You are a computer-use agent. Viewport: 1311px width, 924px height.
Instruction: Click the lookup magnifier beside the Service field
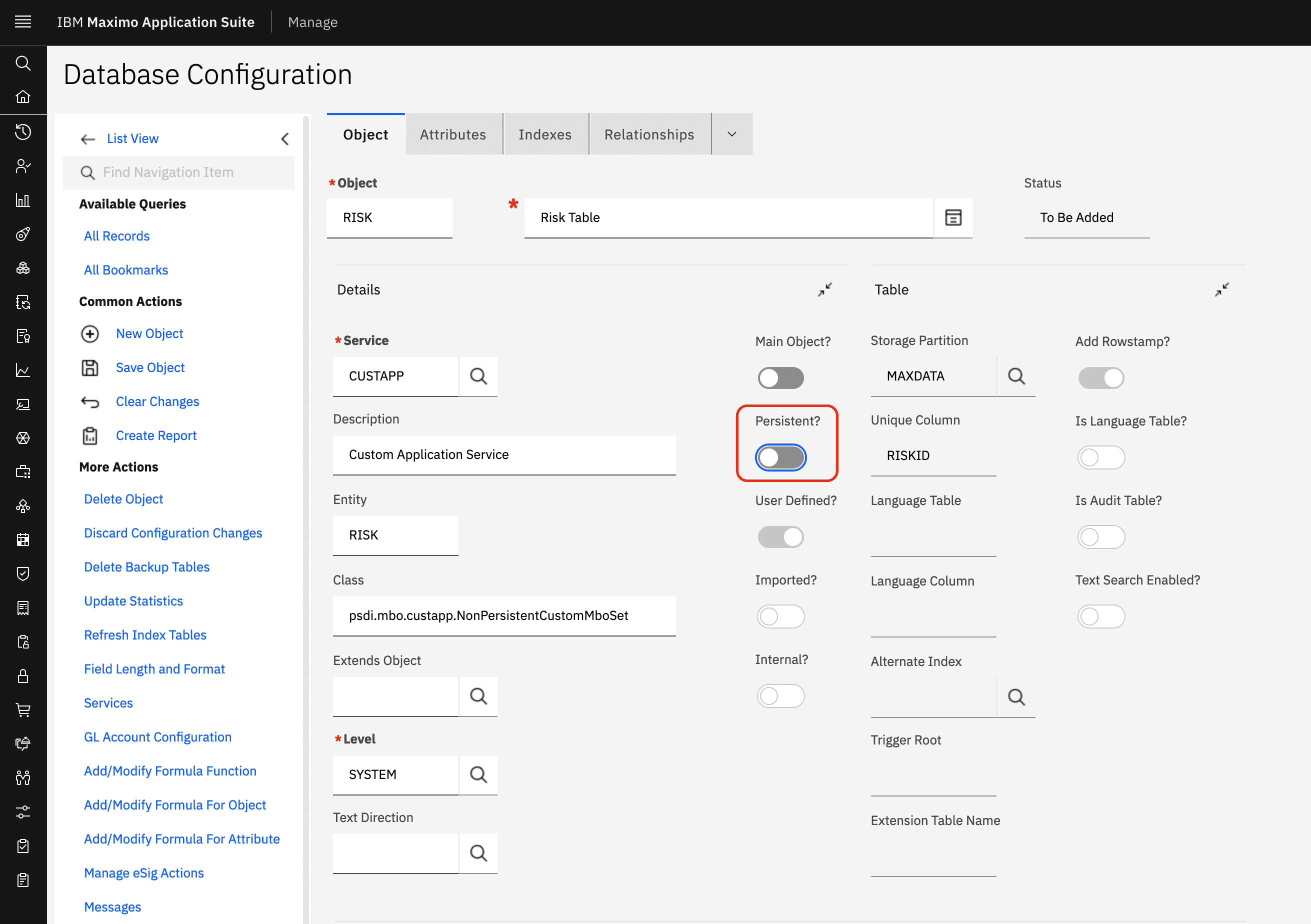[478, 376]
